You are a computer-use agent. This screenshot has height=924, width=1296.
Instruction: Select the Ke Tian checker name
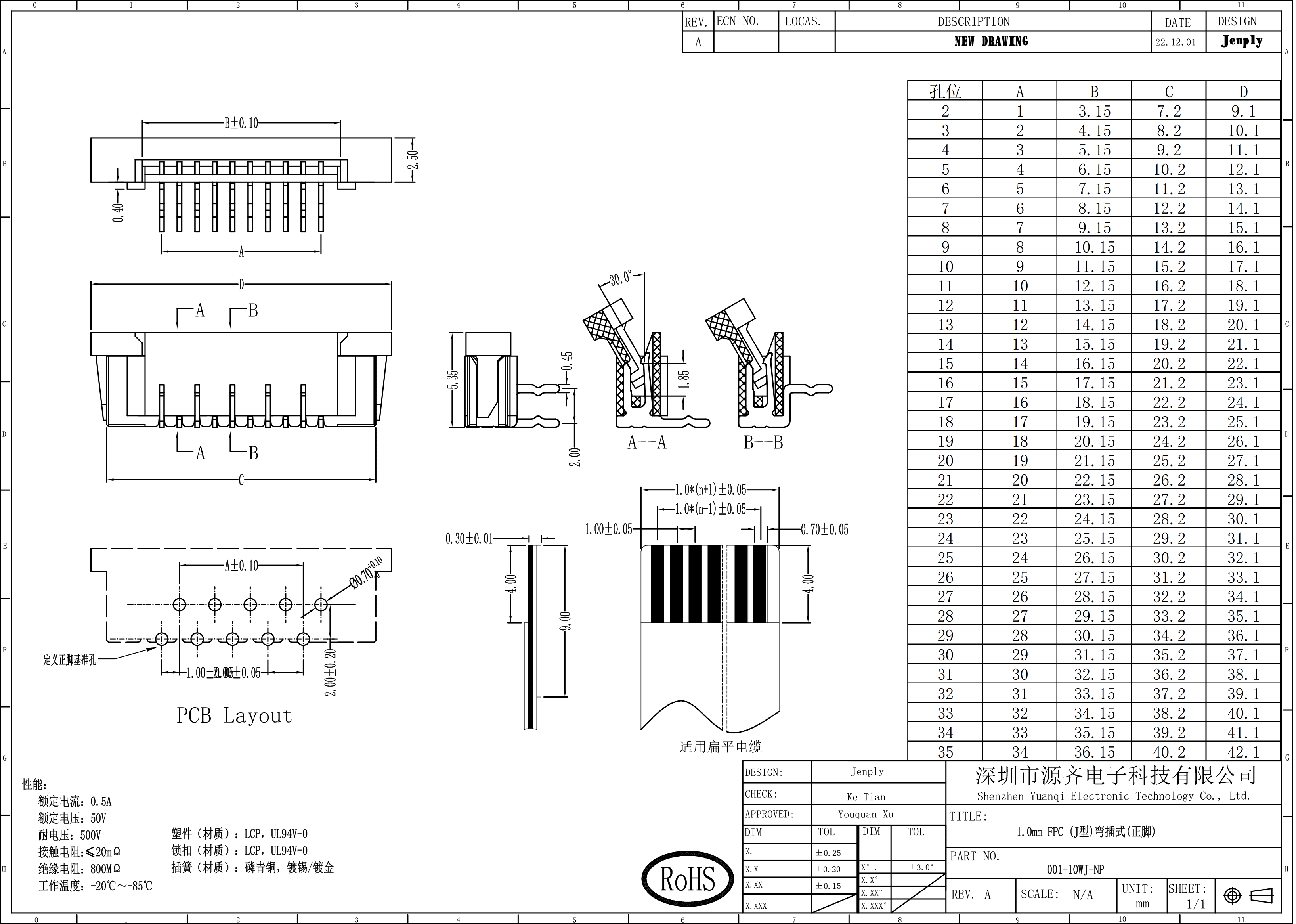pos(866,797)
